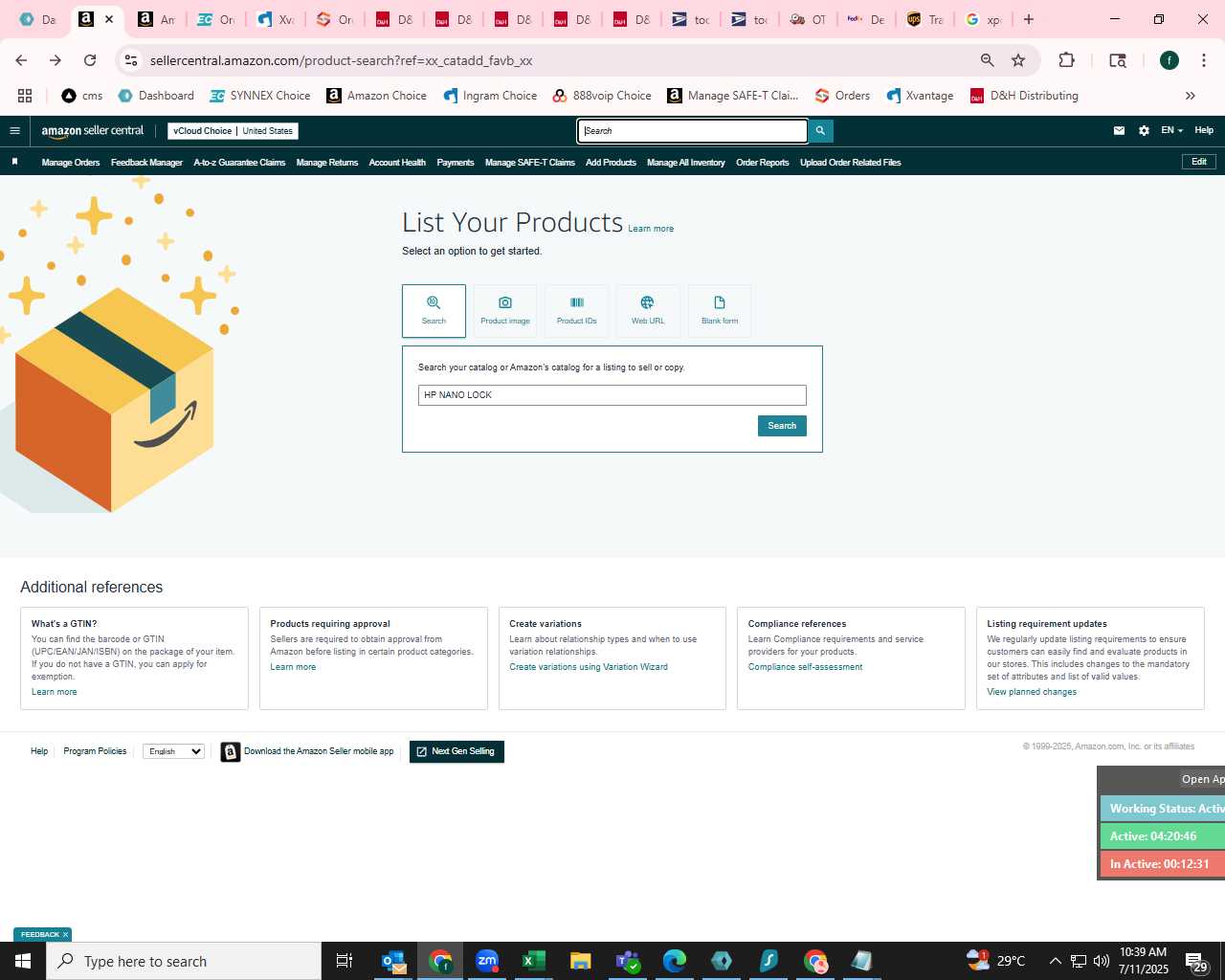1225x980 pixels.
Task: Open the Seller Central hamburger menu
Action: coord(14,131)
